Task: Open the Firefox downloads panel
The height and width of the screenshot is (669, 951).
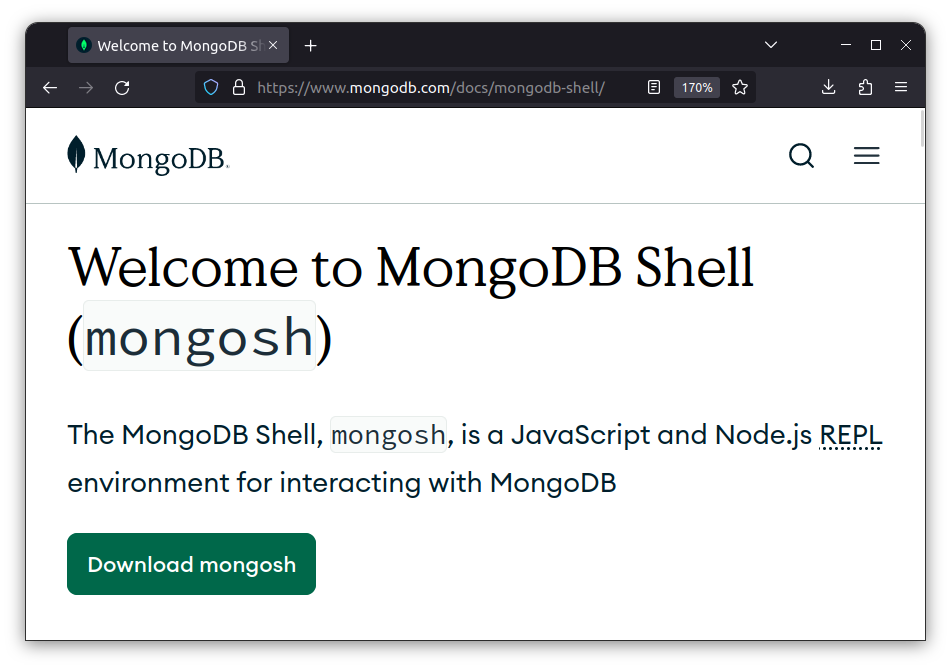Action: pos(828,88)
